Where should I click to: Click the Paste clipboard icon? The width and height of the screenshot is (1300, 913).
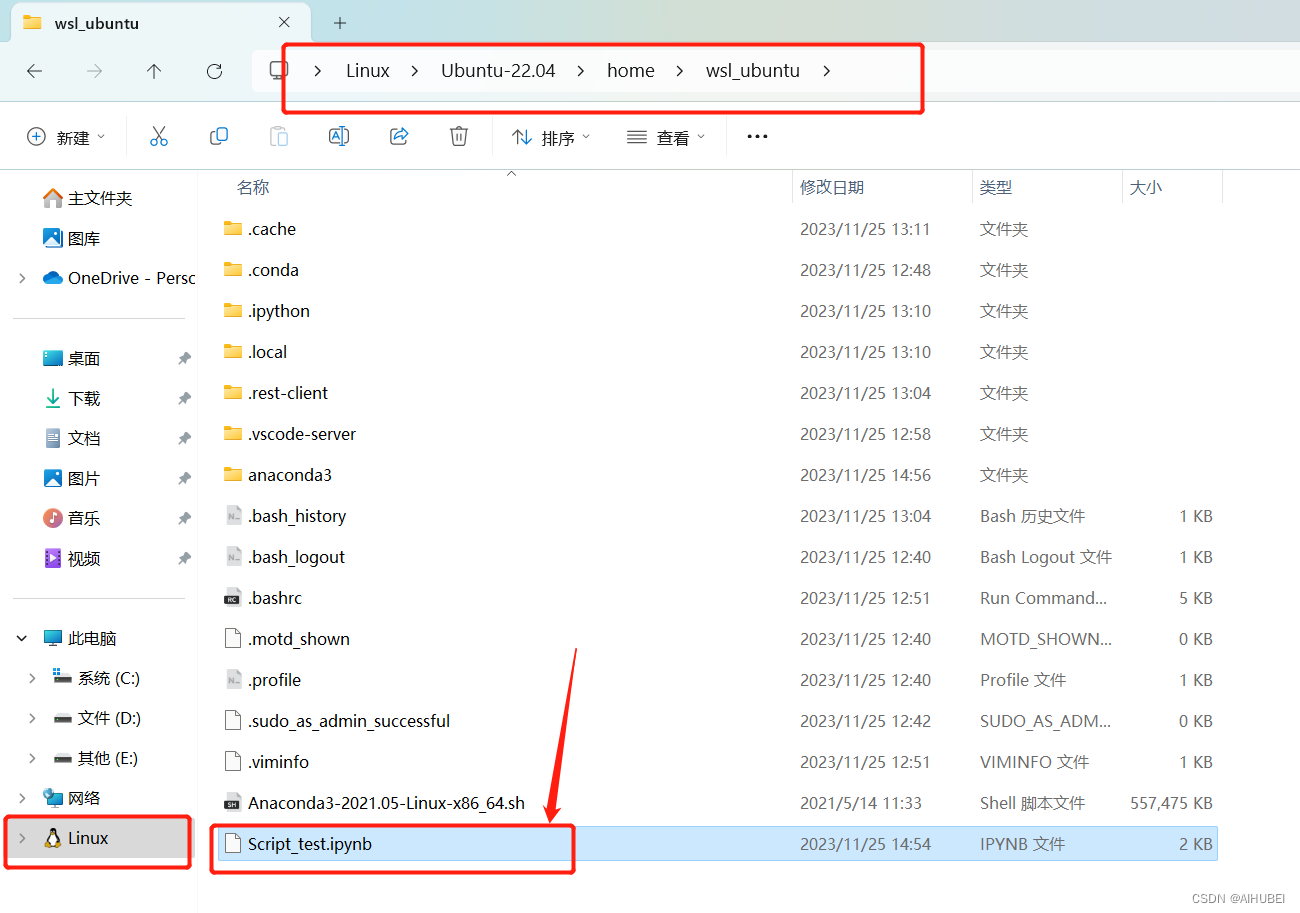[279, 137]
